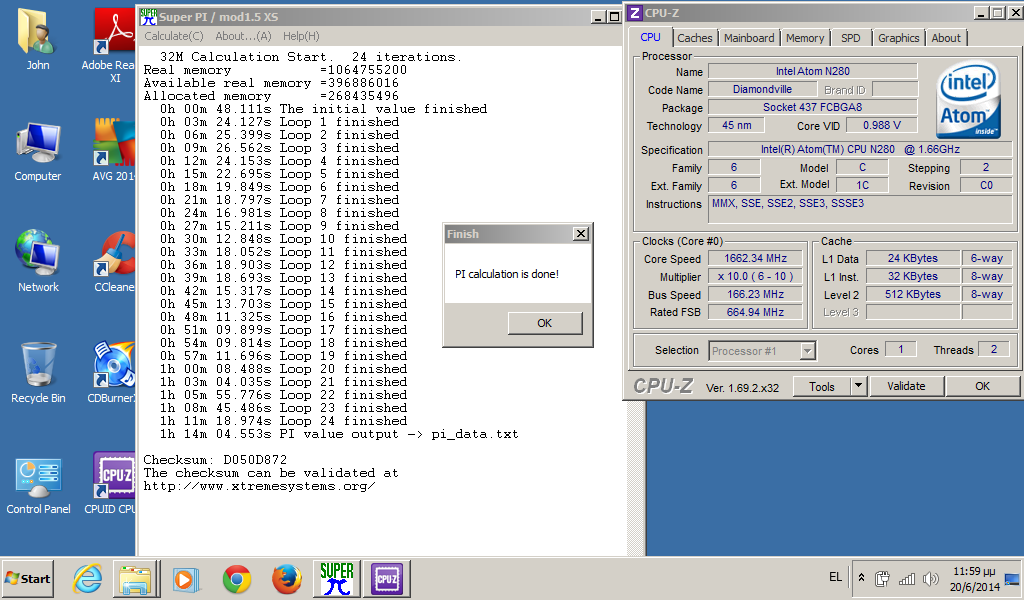
Task: Click the Start button
Action: (27, 578)
